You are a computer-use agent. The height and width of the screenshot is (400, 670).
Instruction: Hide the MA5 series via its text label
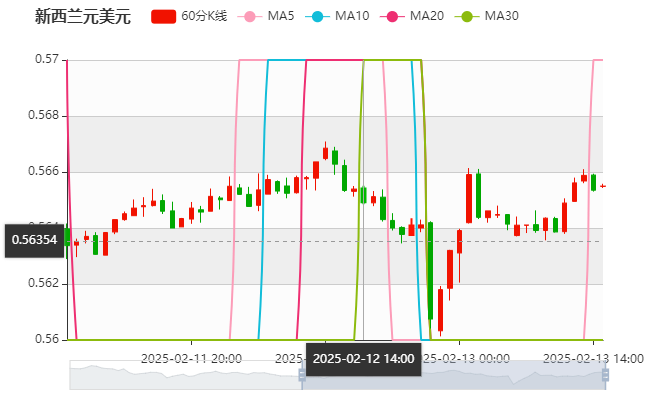pos(281,16)
